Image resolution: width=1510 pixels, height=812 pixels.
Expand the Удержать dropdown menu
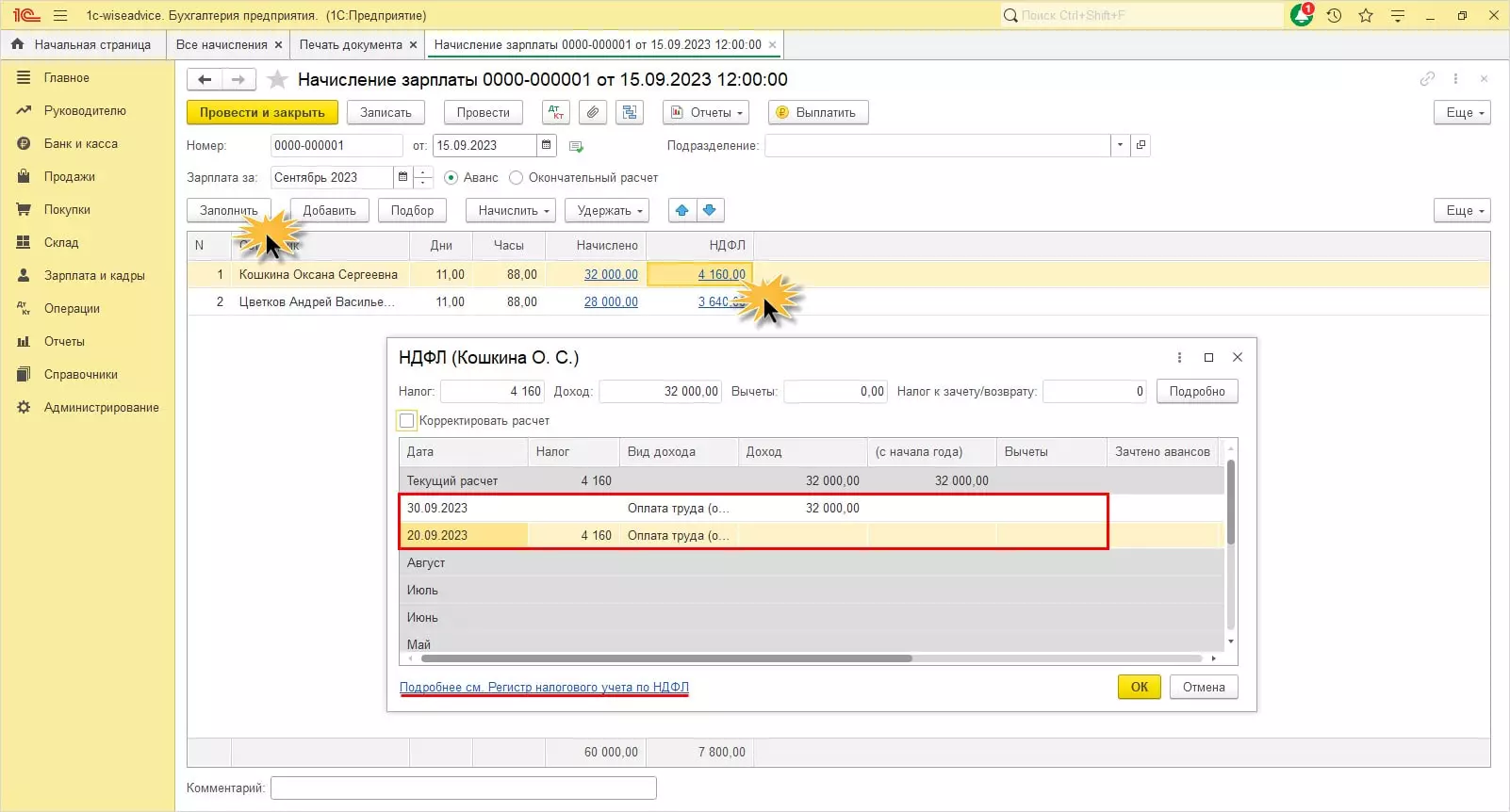pyautogui.click(x=609, y=210)
